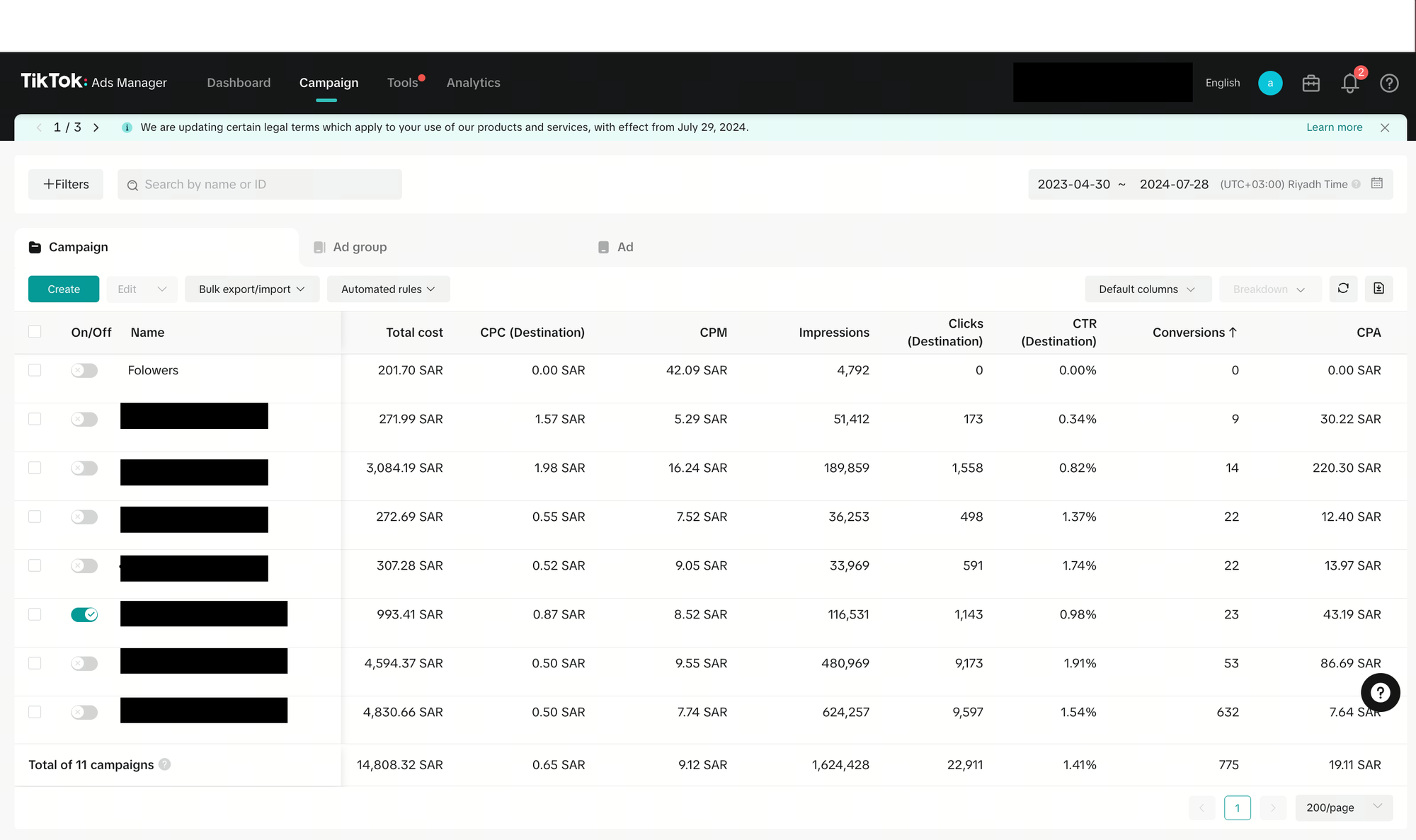The height and width of the screenshot is (840, 1416).
Task: Open the help question mark in header
Action: 1389,84
